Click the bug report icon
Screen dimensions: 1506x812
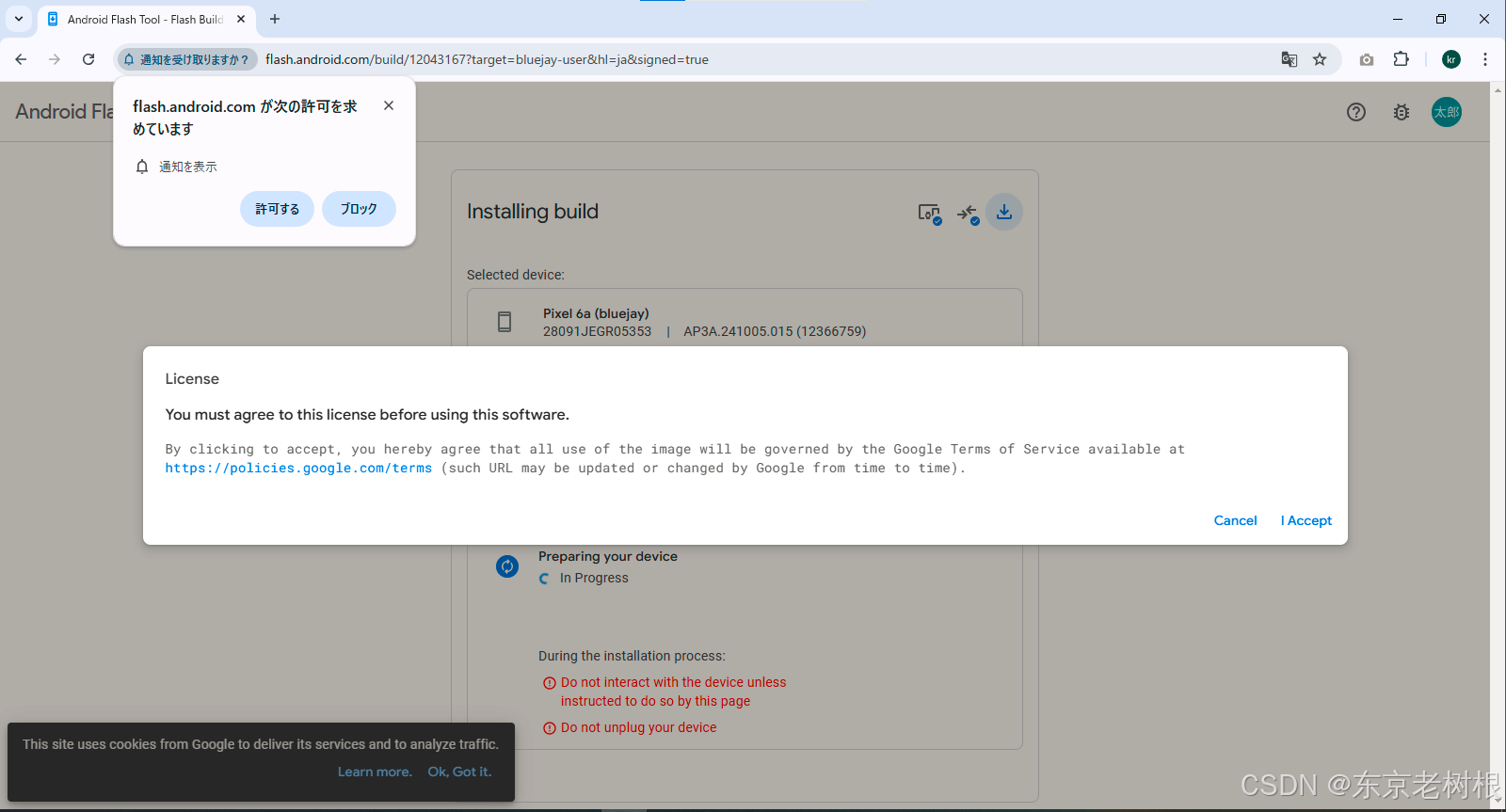(1402, 112)
